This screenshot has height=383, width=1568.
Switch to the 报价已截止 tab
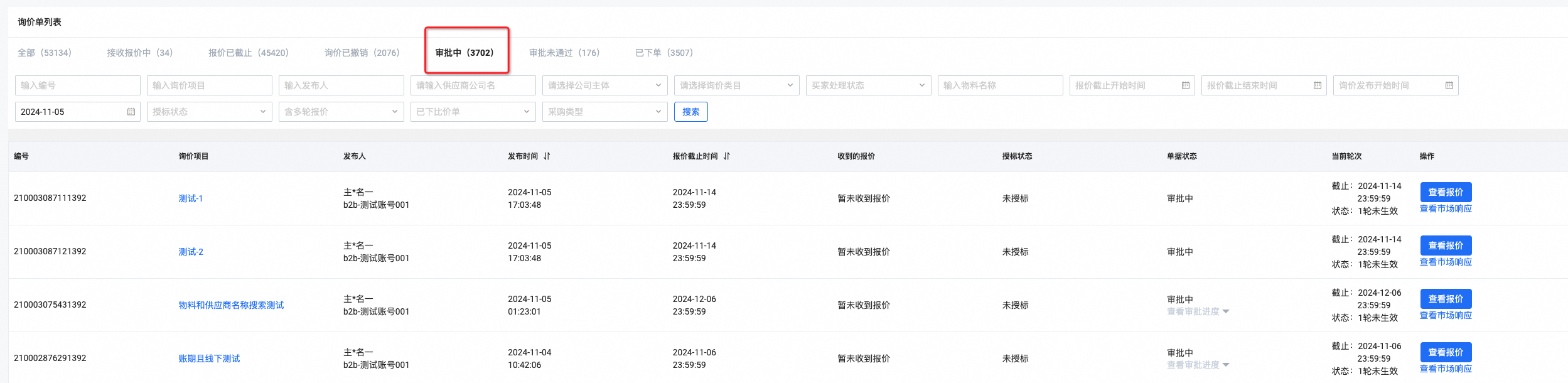pyautogui.click(x=248, y=53)
